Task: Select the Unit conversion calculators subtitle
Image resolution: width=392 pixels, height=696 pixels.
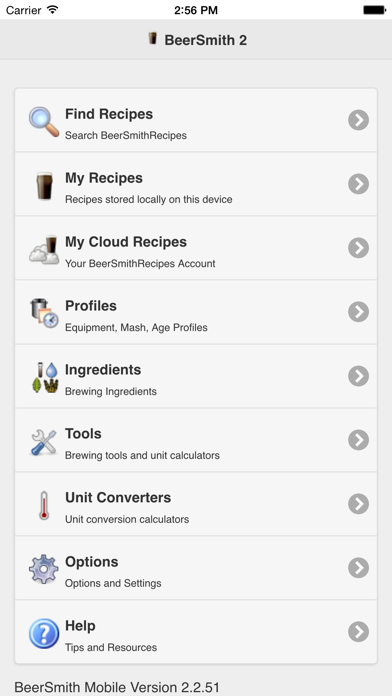Action: click(x=127, y=519)
